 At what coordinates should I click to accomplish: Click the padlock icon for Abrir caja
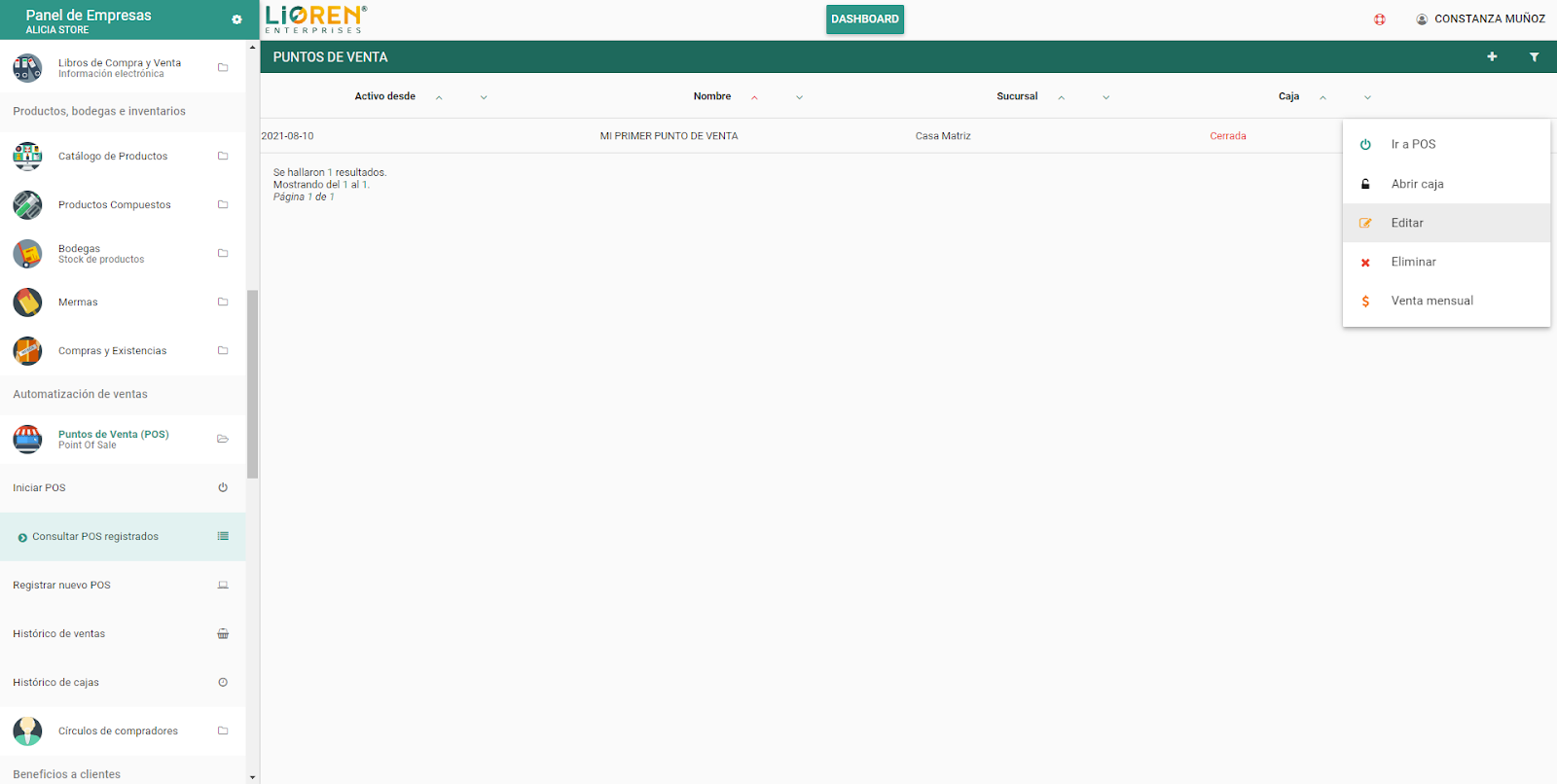[x=1365, y=184]
